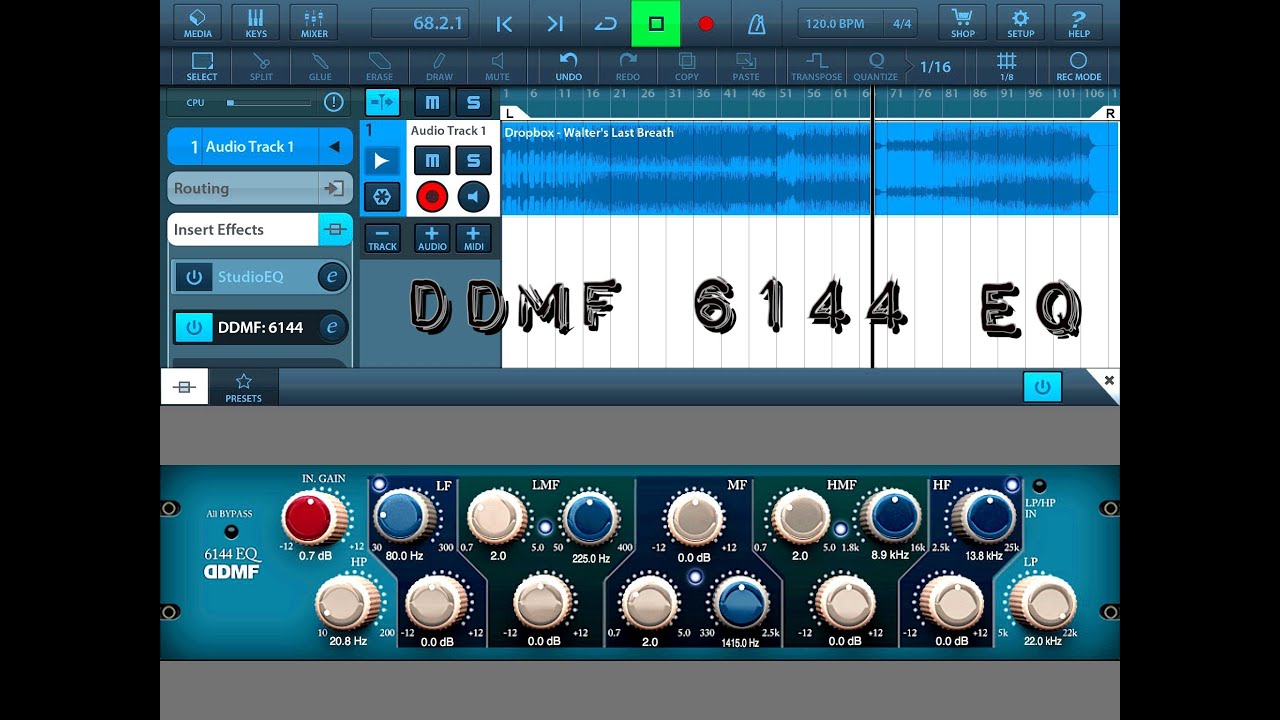Viewport: 1280px width, 720px height.
Task: Open the MIXER view
Action: (314, 22)
